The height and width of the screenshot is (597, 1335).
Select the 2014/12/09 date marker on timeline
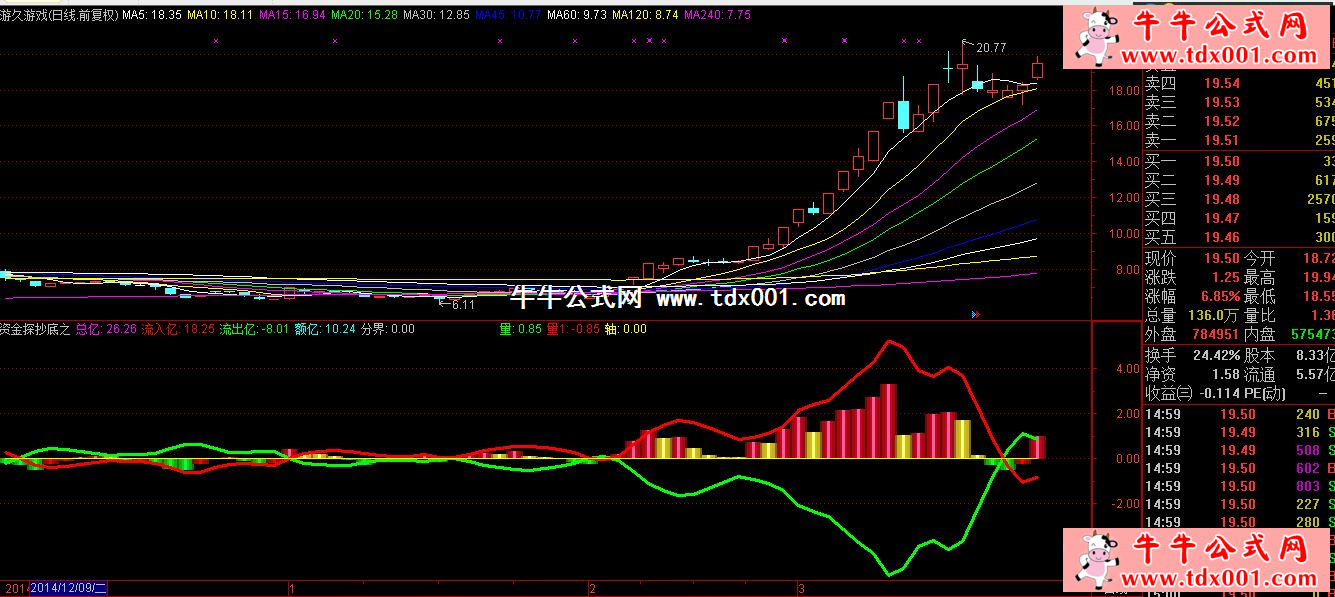tap(68, 588)
